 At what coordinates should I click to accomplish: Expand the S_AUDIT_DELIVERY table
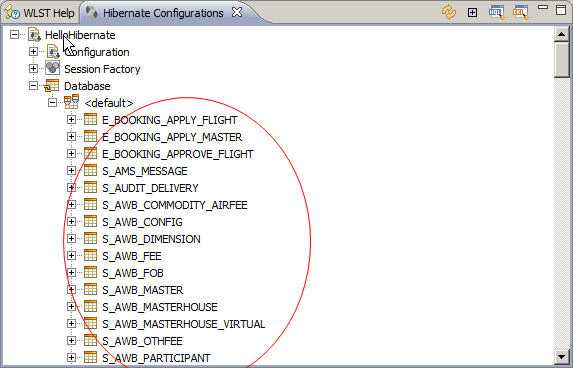(x=71, y=187)
